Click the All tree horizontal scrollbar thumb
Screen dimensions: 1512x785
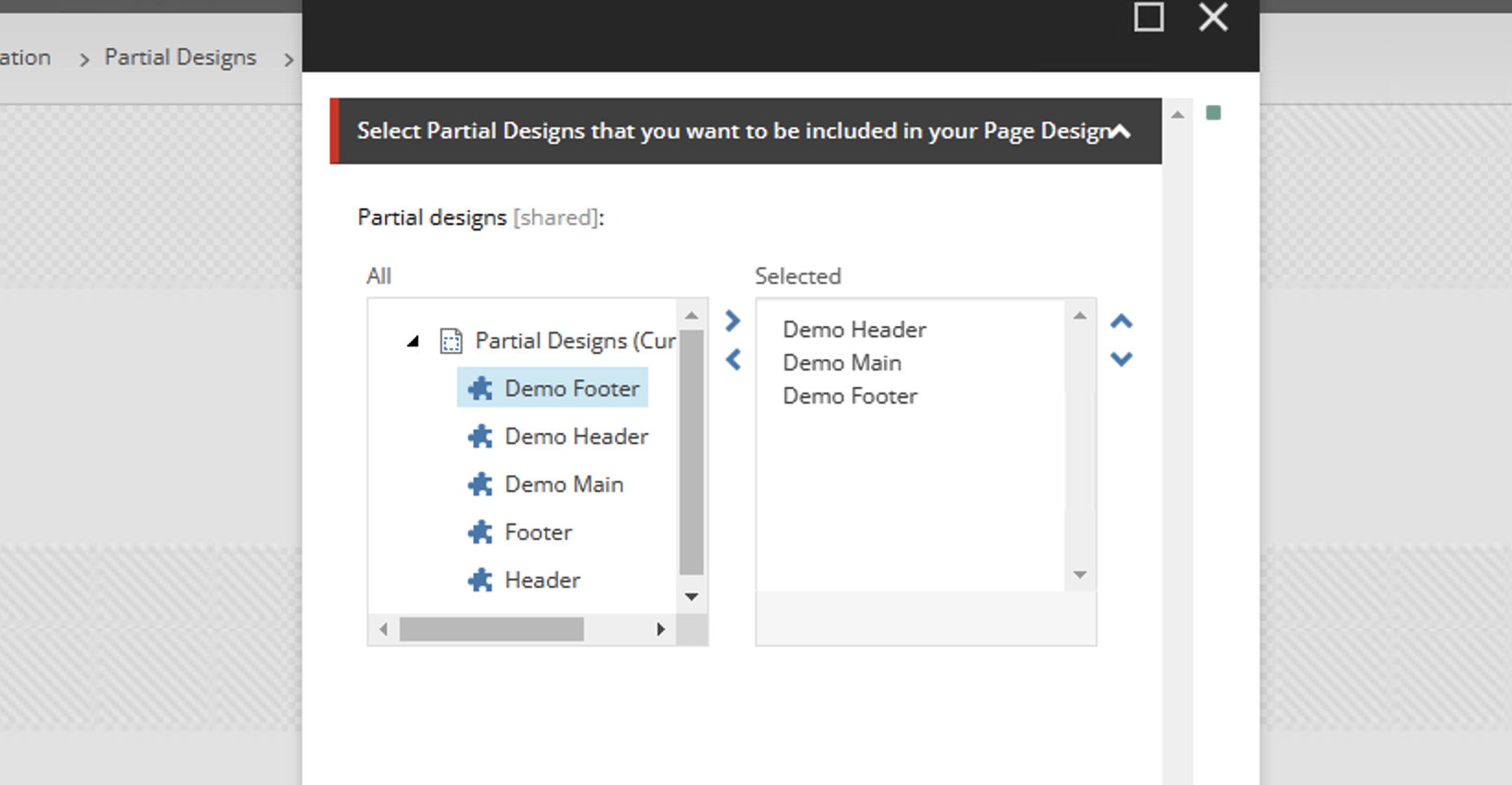click(491, 629)
